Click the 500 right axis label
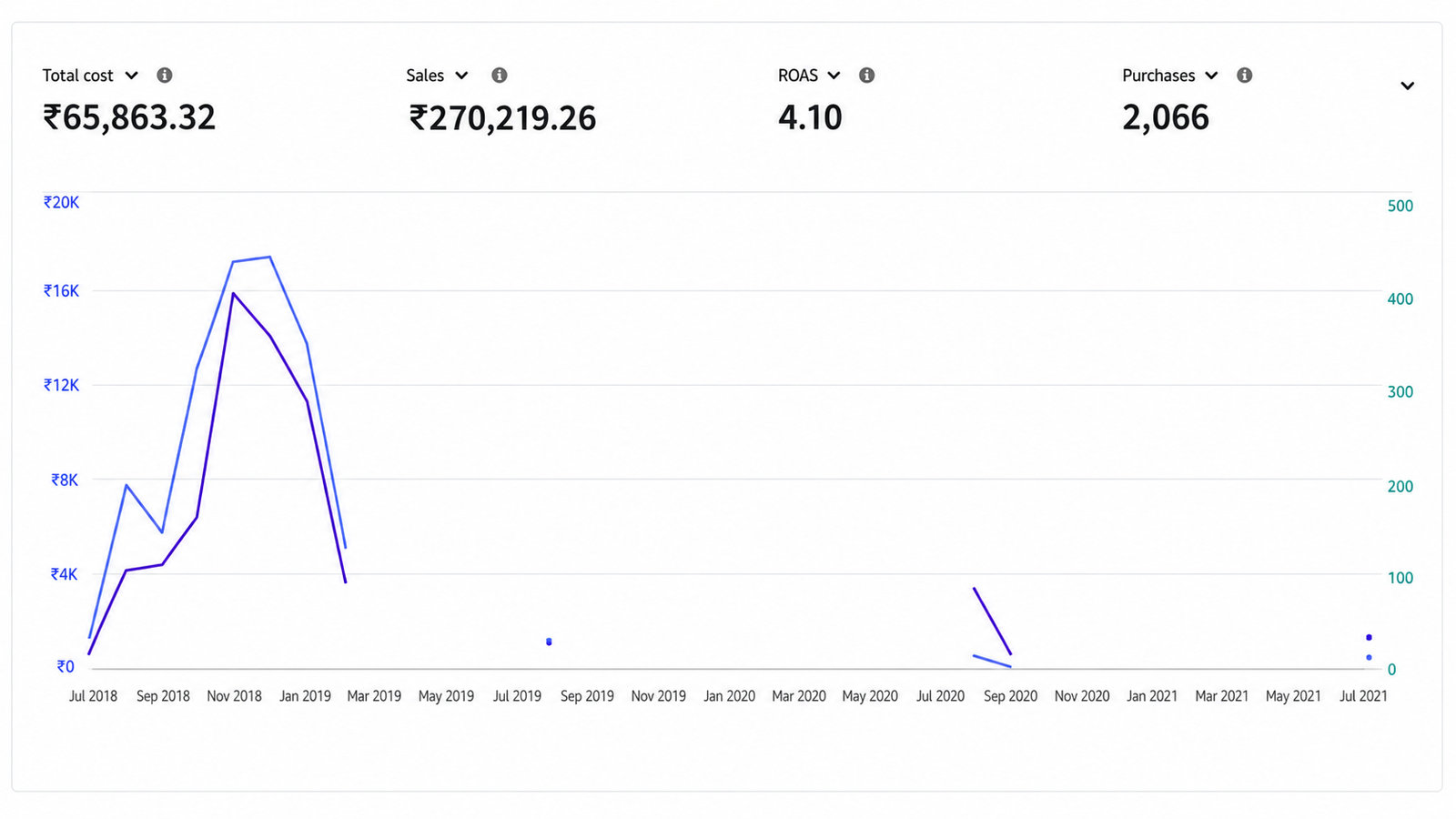 pos(1400,206)
